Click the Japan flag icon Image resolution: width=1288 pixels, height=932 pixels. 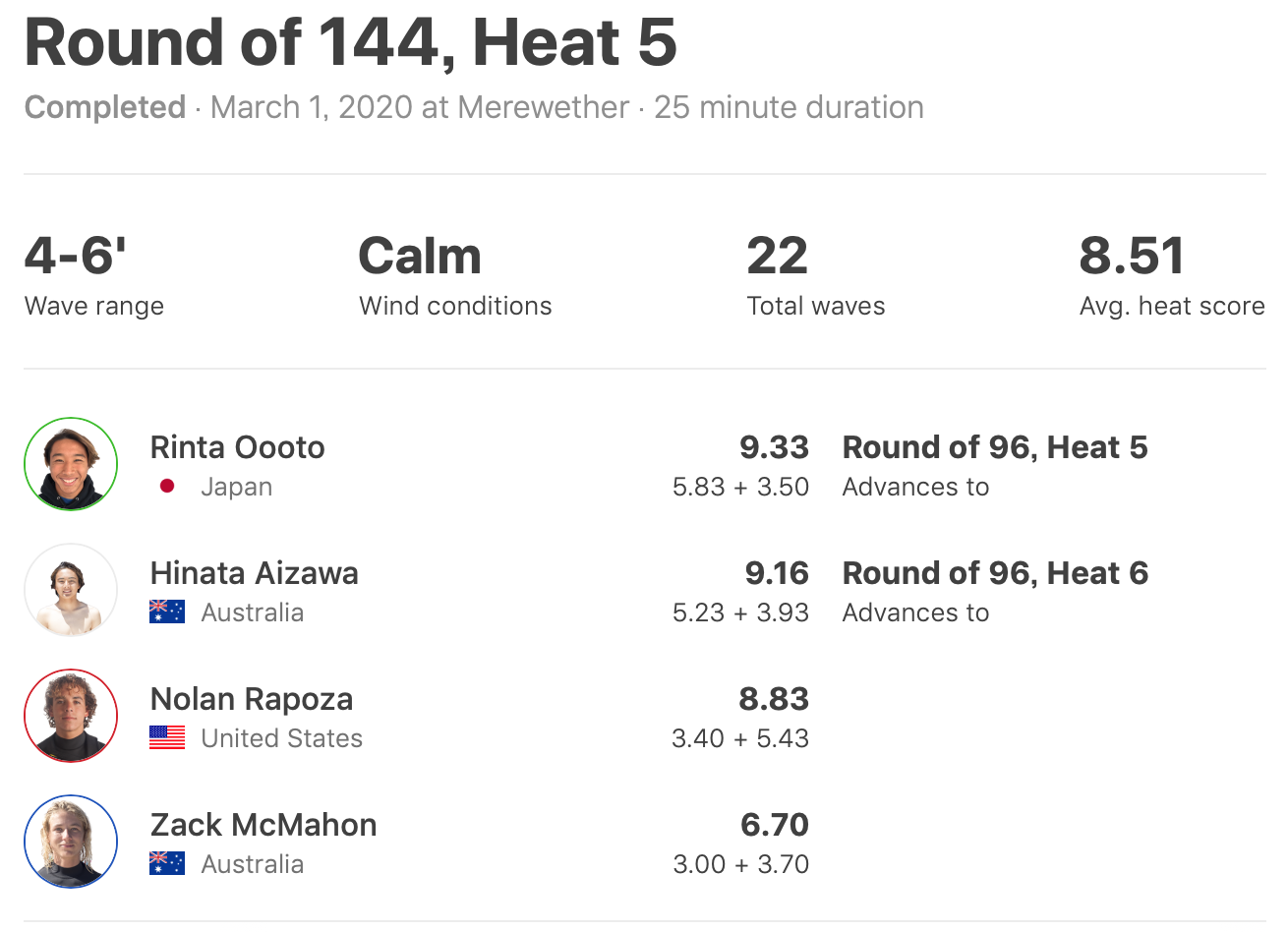(x=167, y=487)
